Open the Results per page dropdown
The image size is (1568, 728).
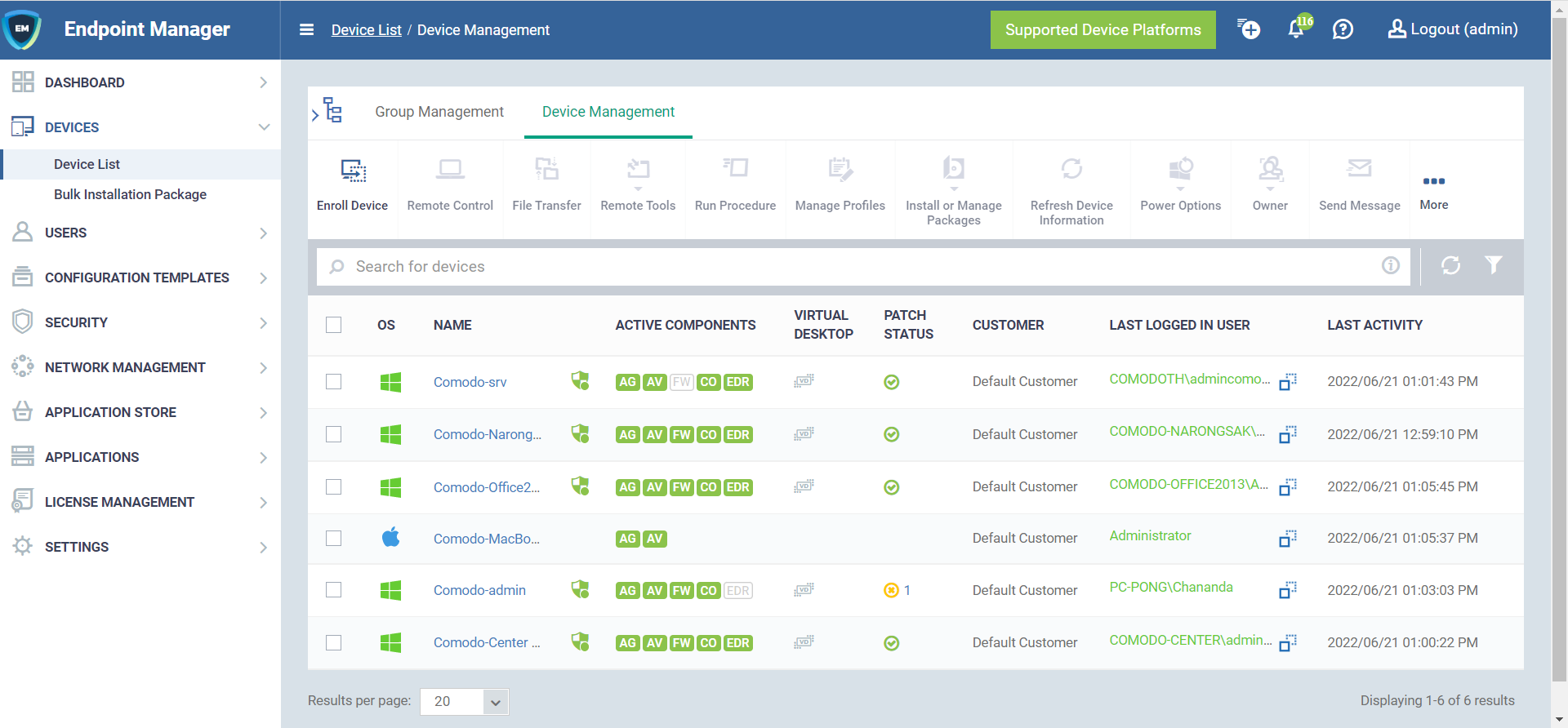pos(464,702)
